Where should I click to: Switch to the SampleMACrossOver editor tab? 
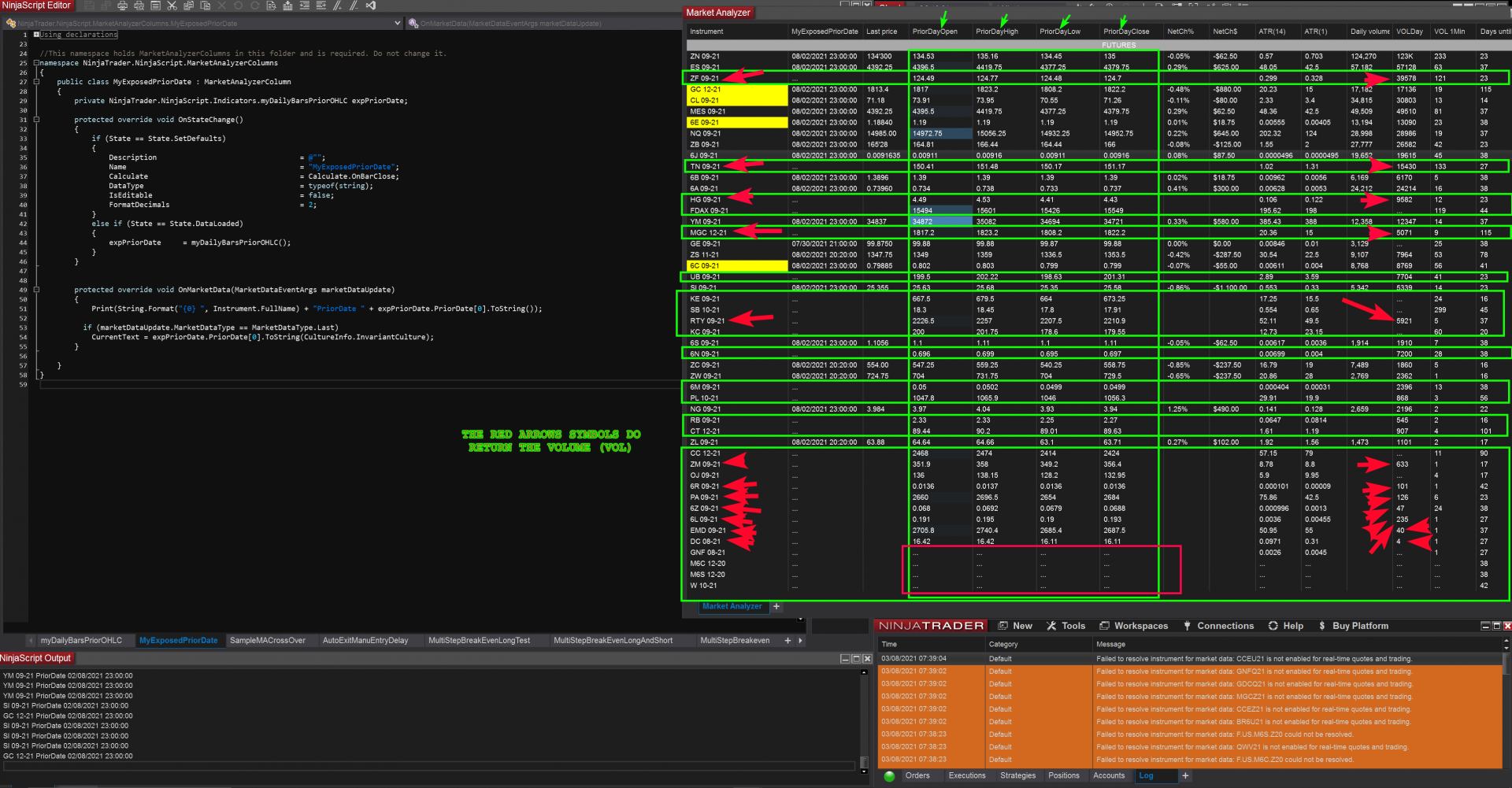[x=268, y=641]
